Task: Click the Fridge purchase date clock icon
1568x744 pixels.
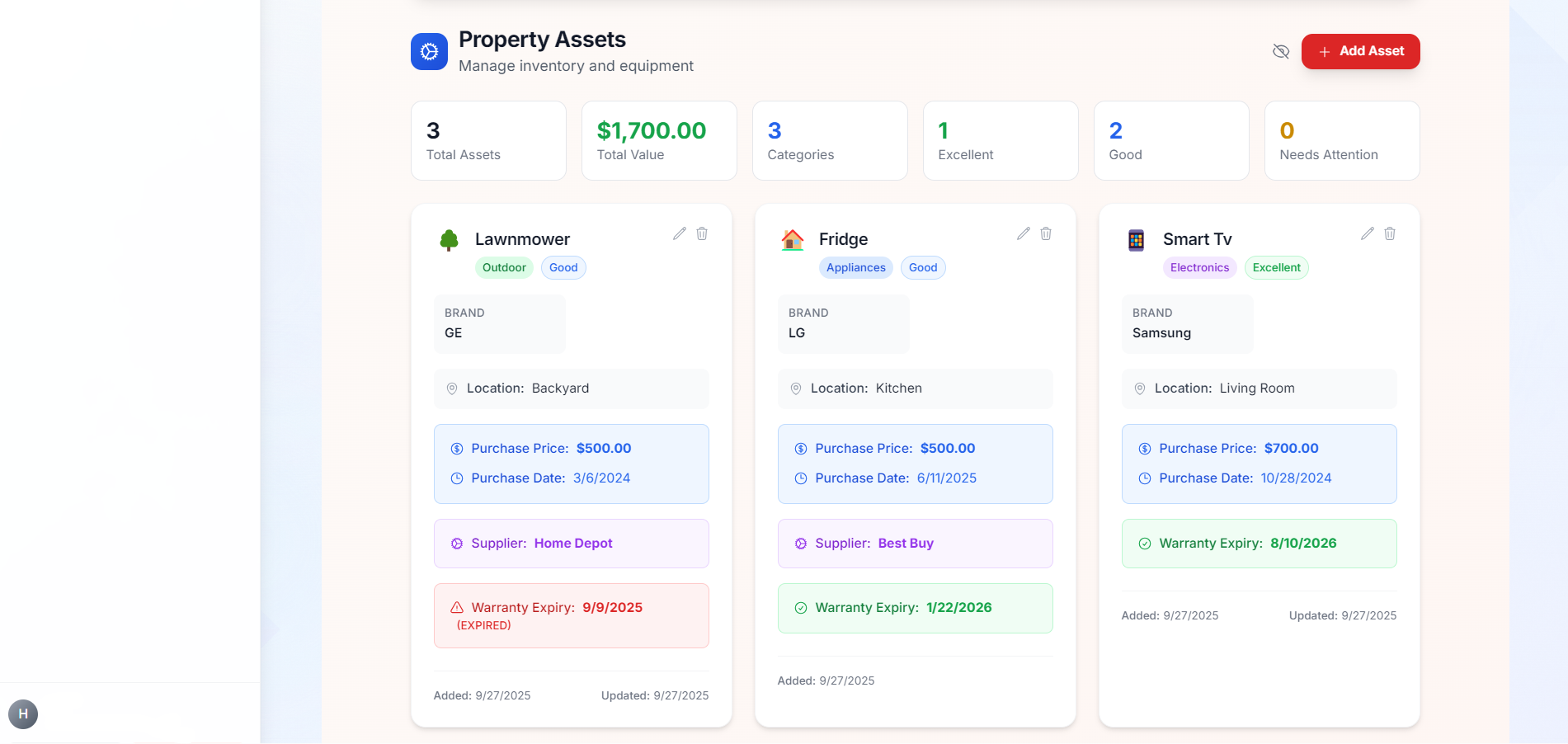Action: 801,478
